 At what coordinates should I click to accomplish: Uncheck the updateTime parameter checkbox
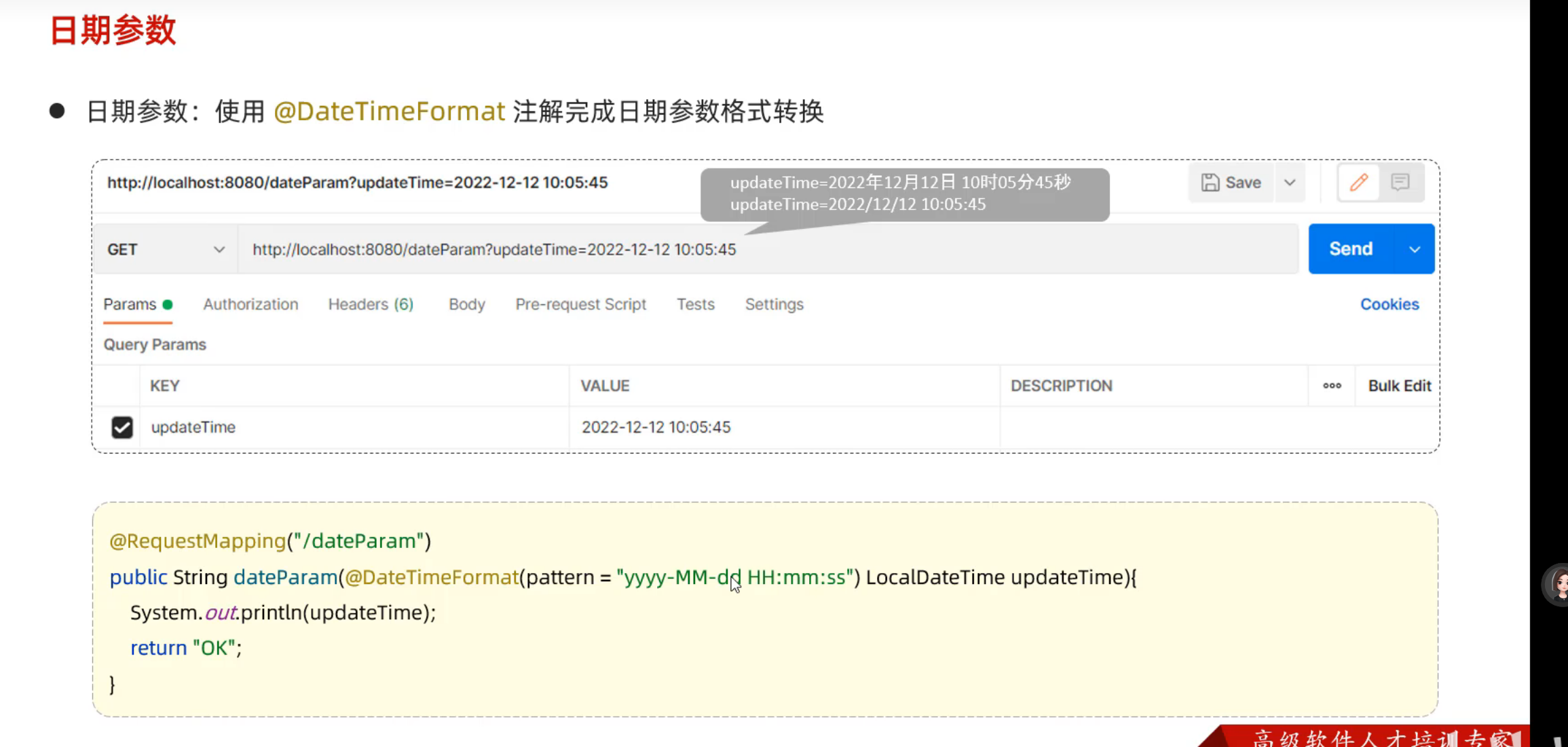tap(122, 427)
